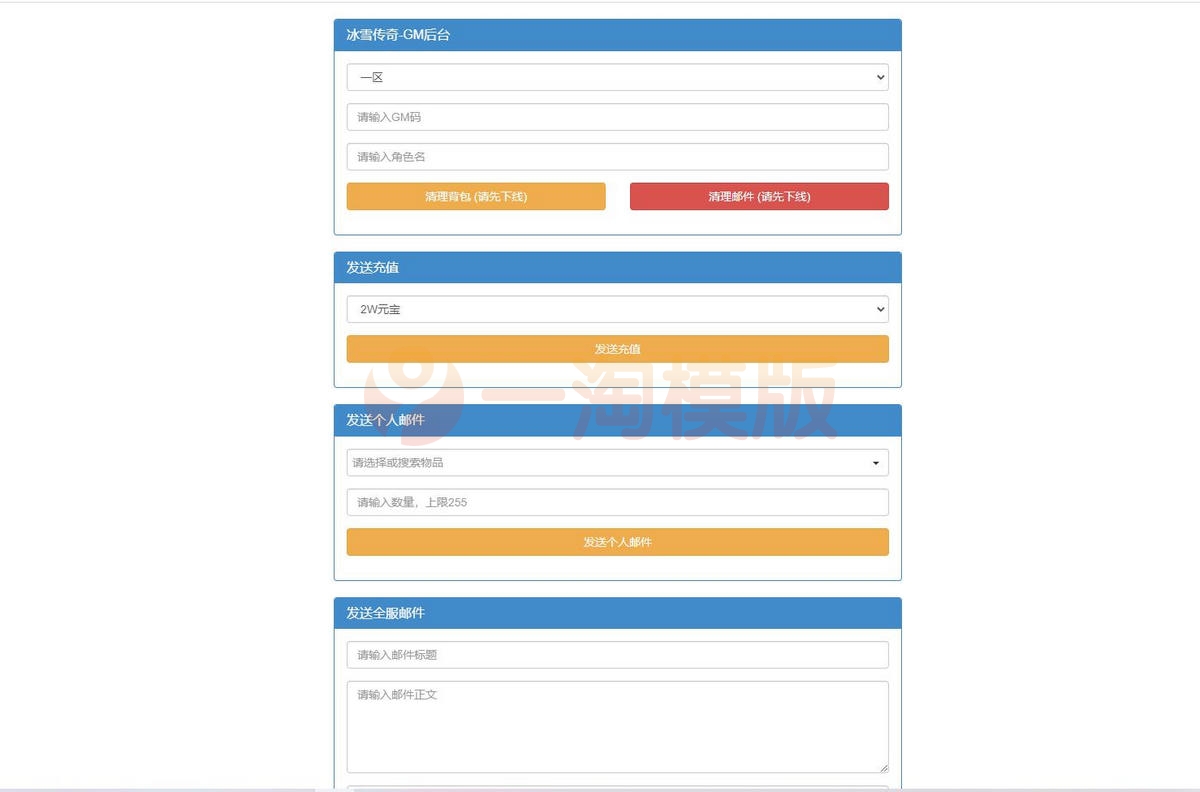Viewport: 1200px width, 792px height.
Task: Click the partially visible button below the mail body
Action: pos(617,788)
